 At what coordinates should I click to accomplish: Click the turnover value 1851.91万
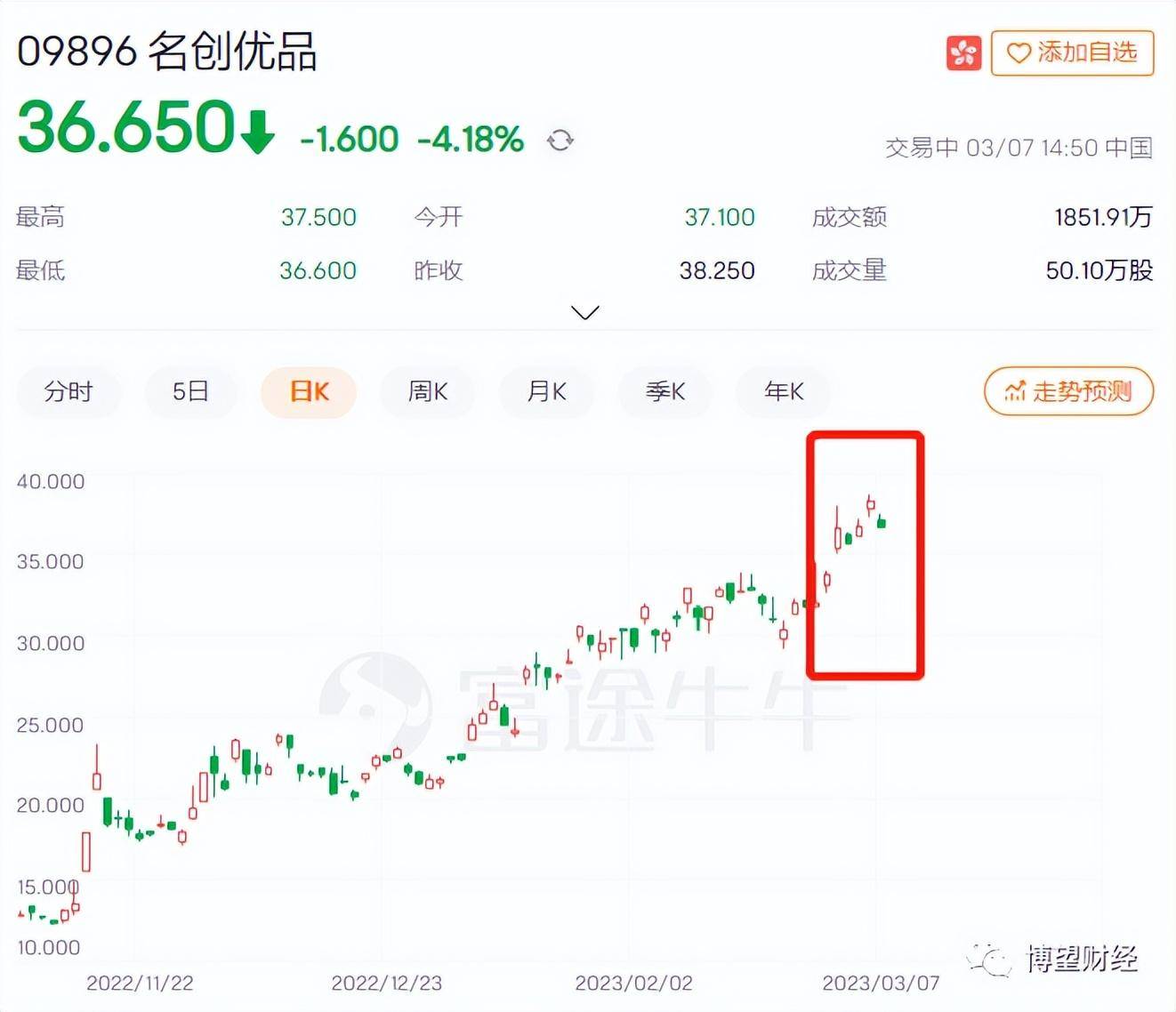tap(1103, 217)
